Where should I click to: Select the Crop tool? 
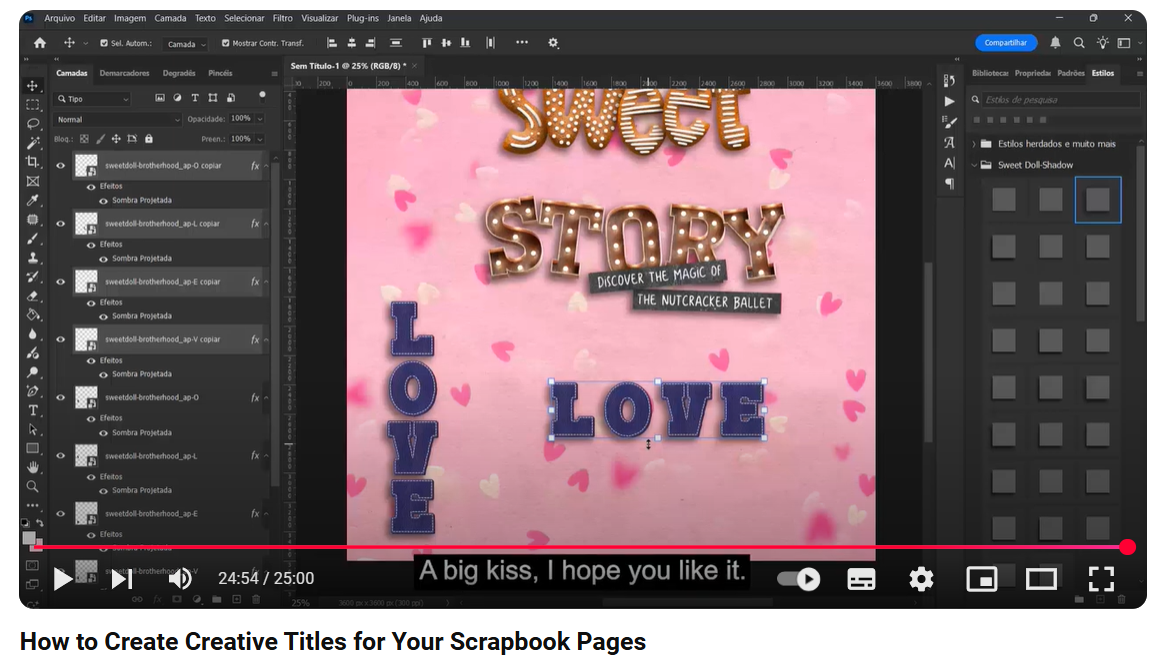tap(33, 162)
